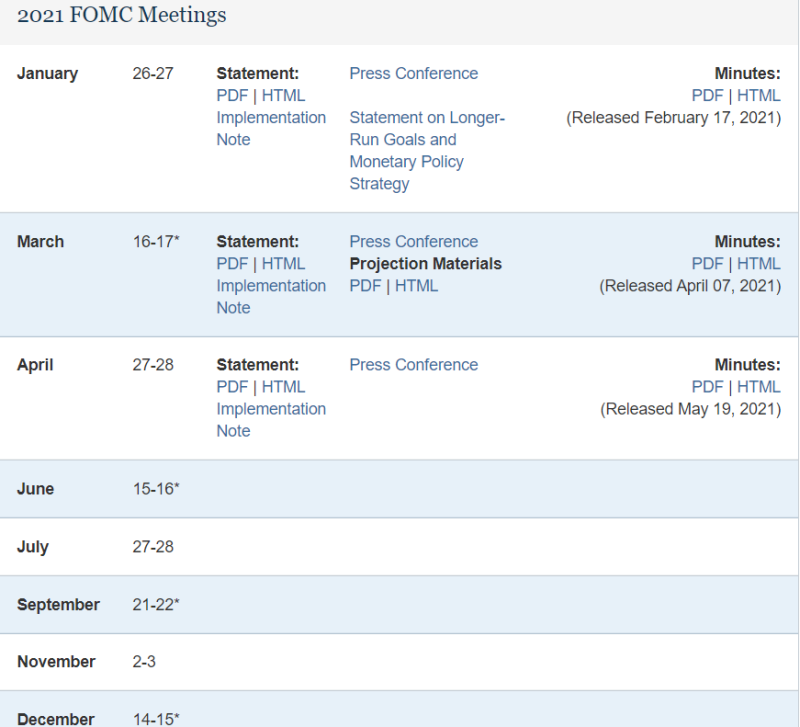Open January minutes PDF link
Image resolution: width=800 pixels, height=727 pixels.
click(x=707, y=96)
